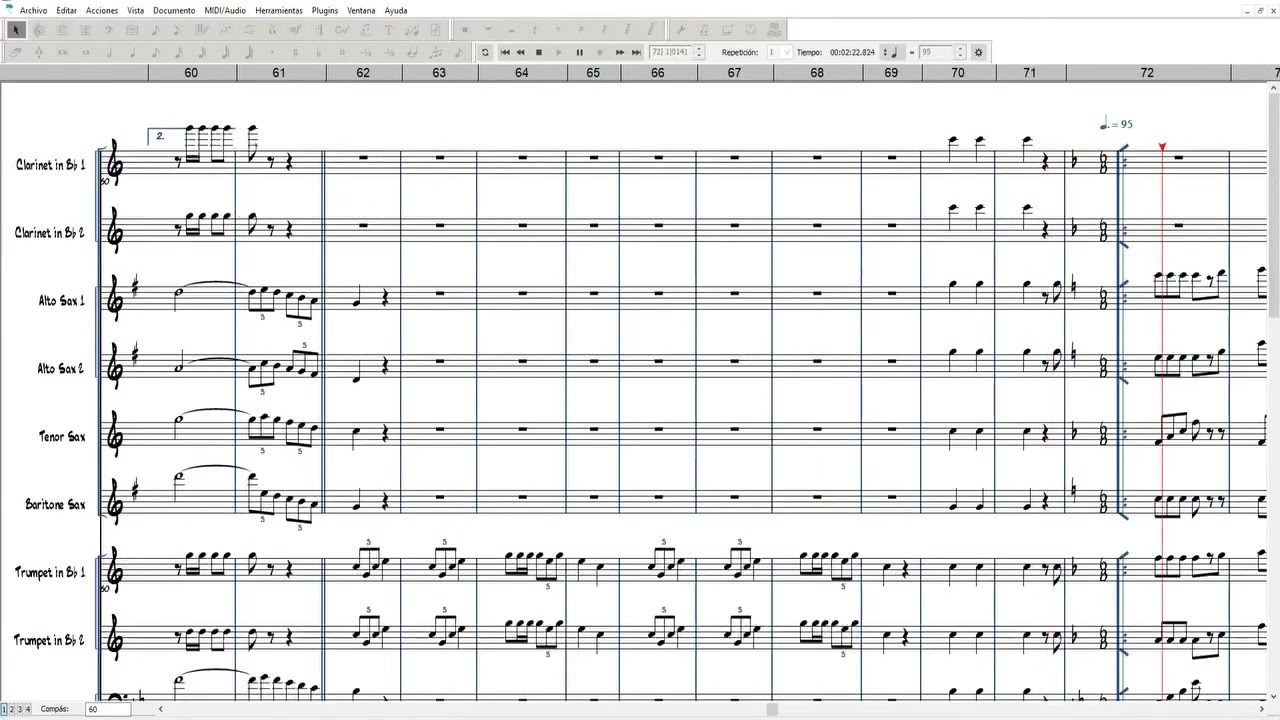Adjust position counter stepper arrows
Image resolution: width=1280 pixels, height=720 pixels.
coord(699,52)
